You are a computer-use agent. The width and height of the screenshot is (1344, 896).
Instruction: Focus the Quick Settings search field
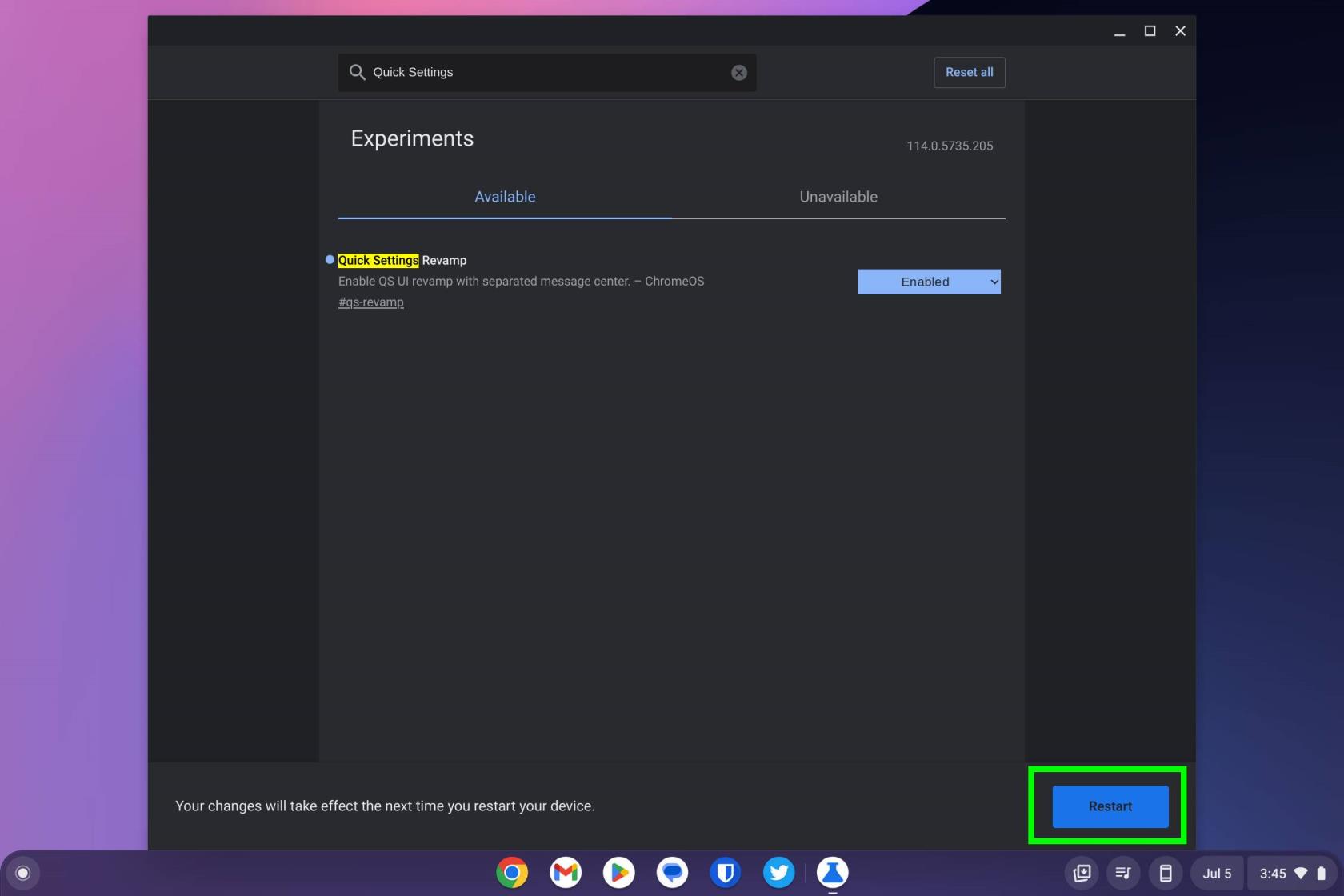547,72
